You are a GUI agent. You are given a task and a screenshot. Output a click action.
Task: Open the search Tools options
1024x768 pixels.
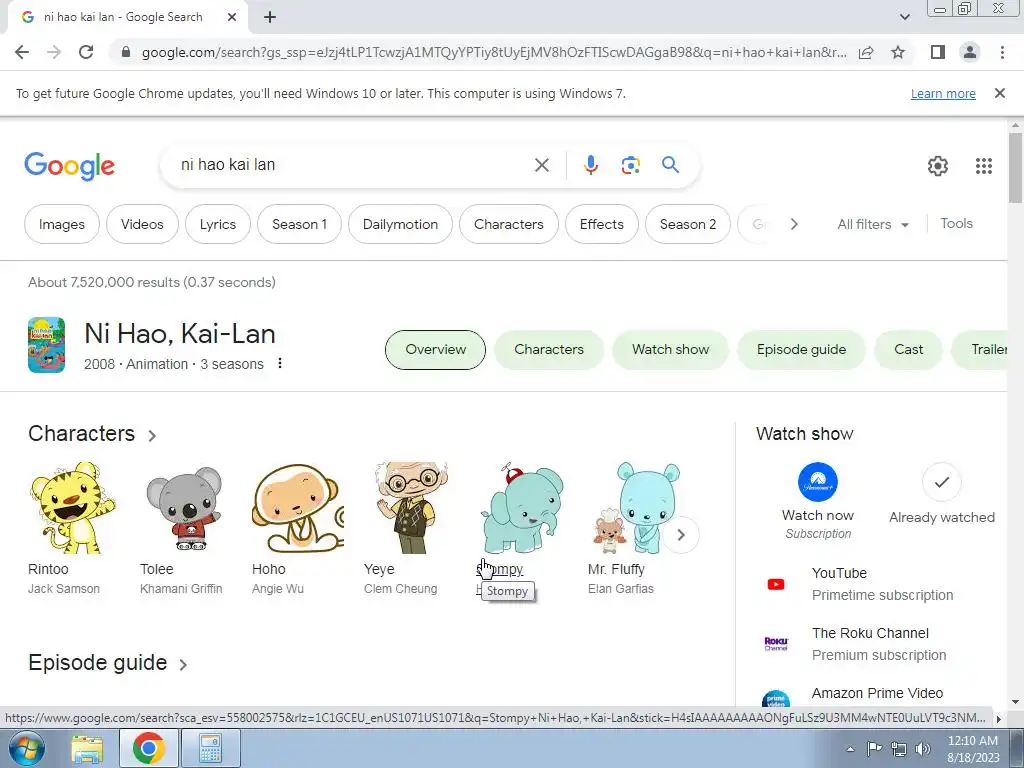(x=956, y=223)
